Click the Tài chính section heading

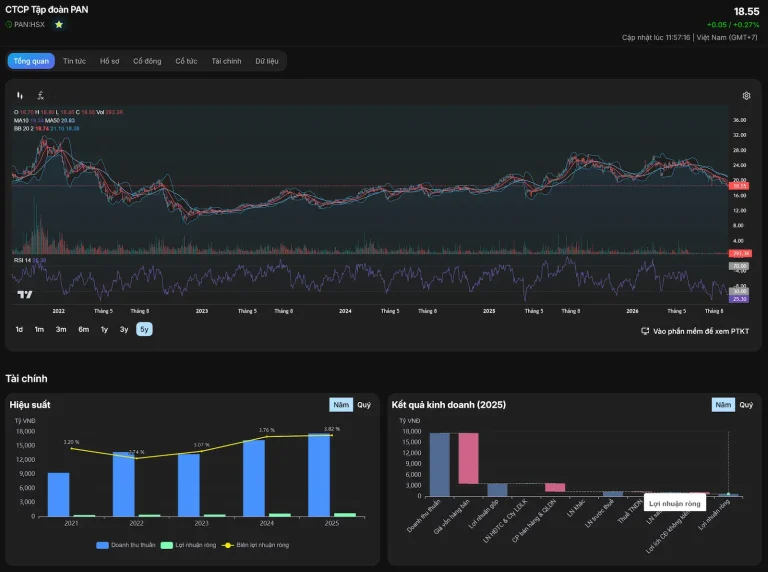tap(26, 379)
